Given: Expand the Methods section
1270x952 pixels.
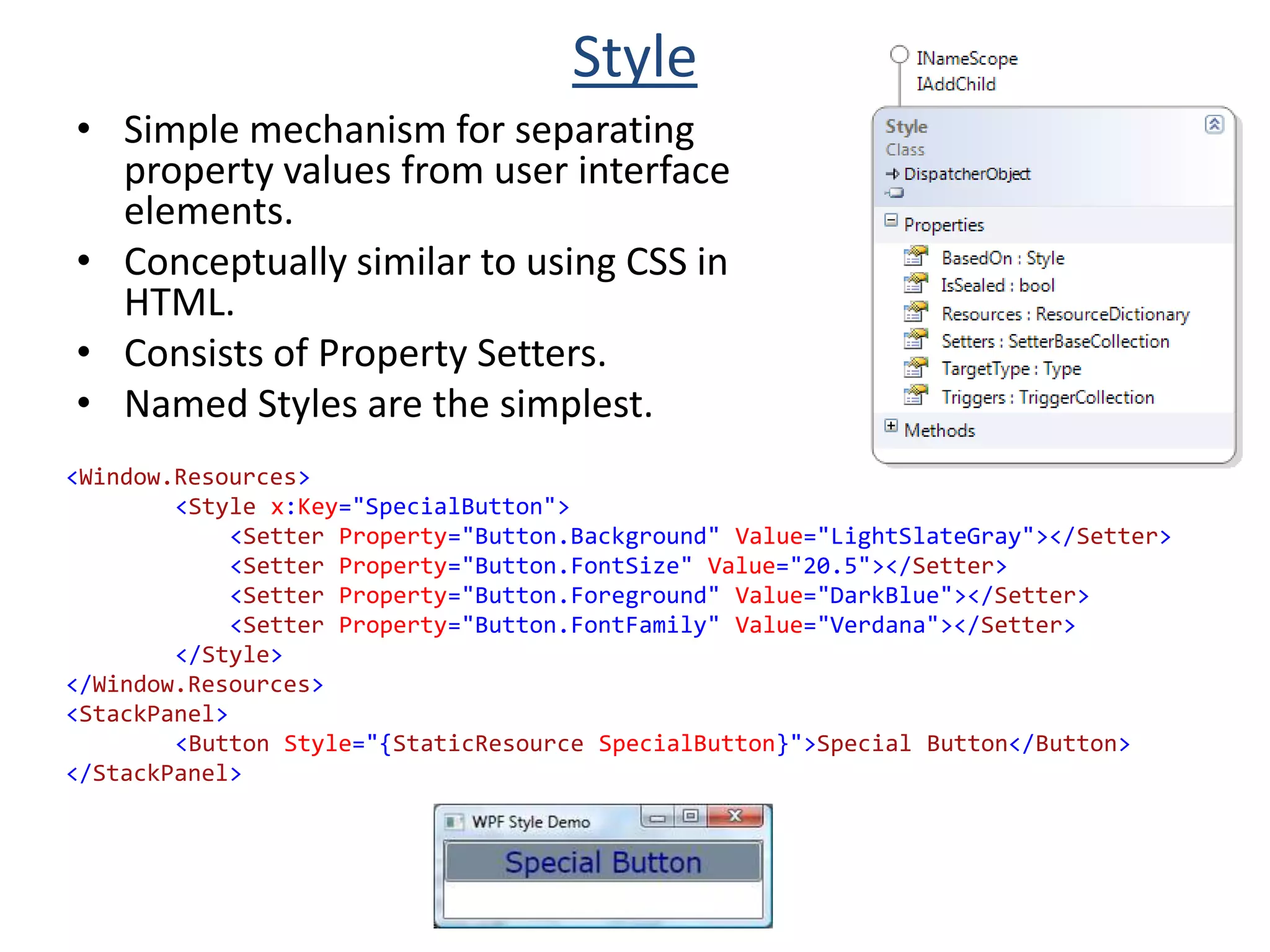Looking at the screenshot, I should coord(891,426).
